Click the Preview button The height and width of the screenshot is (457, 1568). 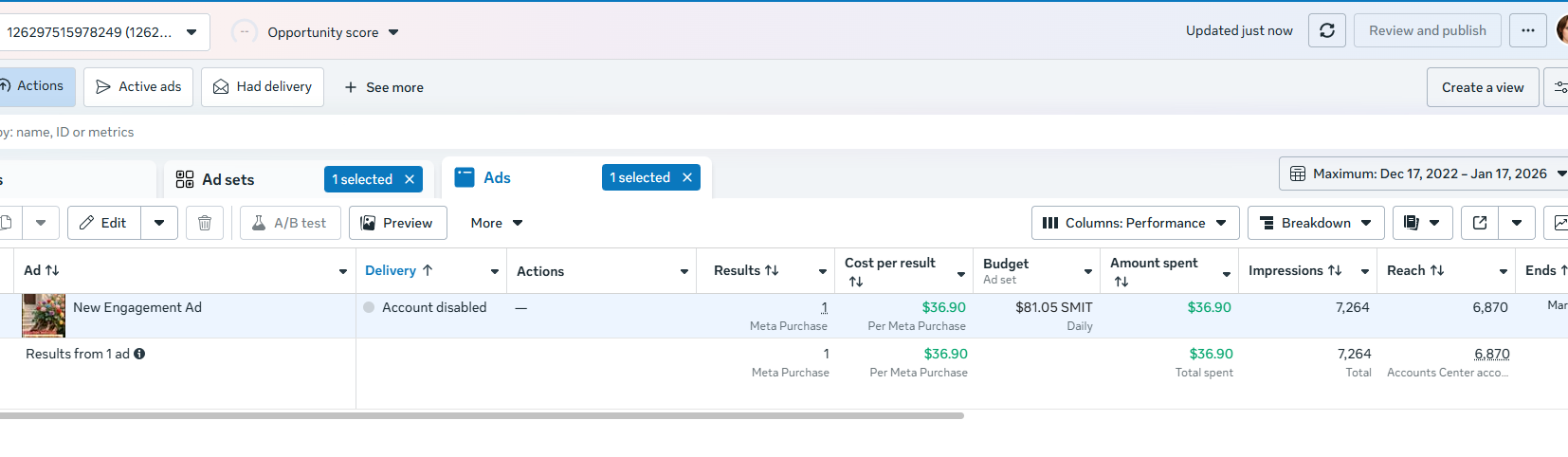(x=397, y=223)
